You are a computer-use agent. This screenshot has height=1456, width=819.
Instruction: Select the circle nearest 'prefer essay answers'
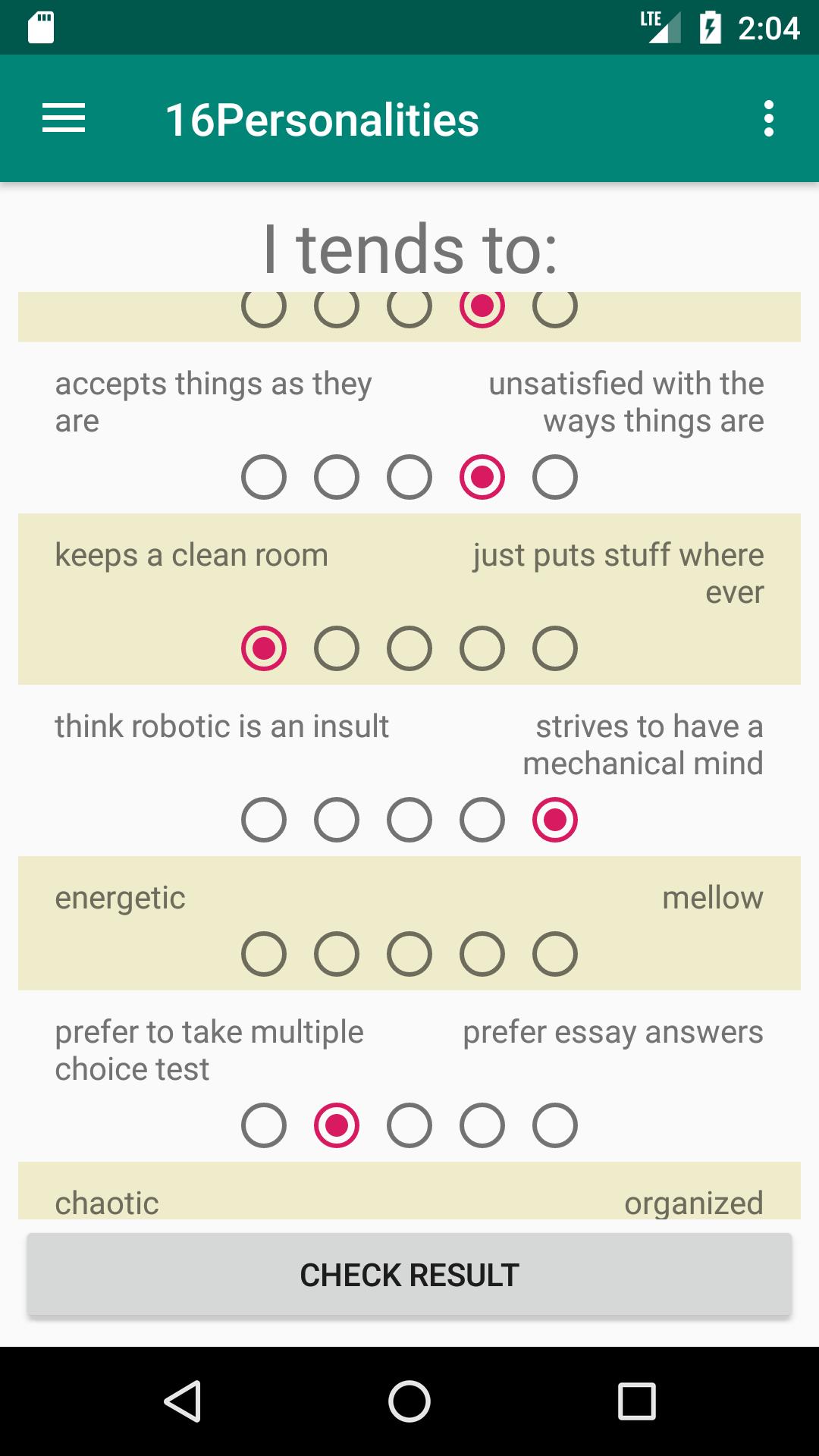(555, 1125)
